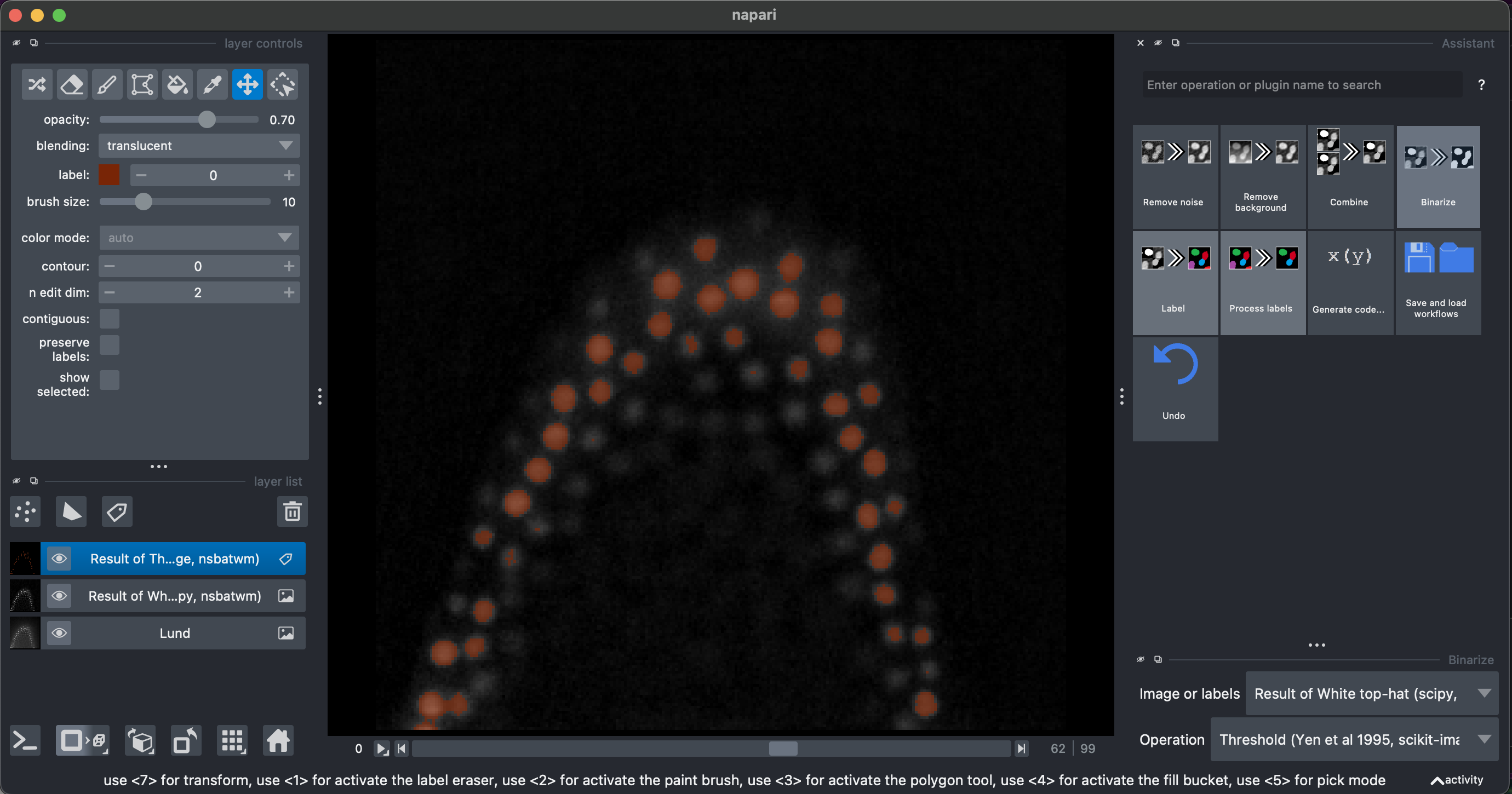The height and width of the screenshot is (794, 1512).
Task: Enable the contiguous checkbox
Action: tap(109, 319)
